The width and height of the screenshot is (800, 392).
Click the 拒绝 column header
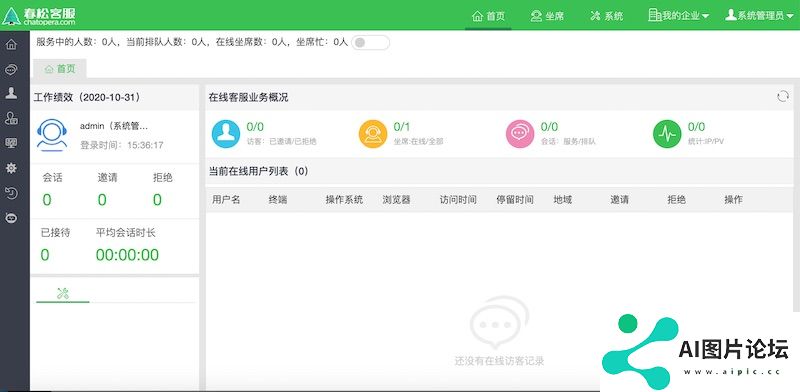coord(677,200)
